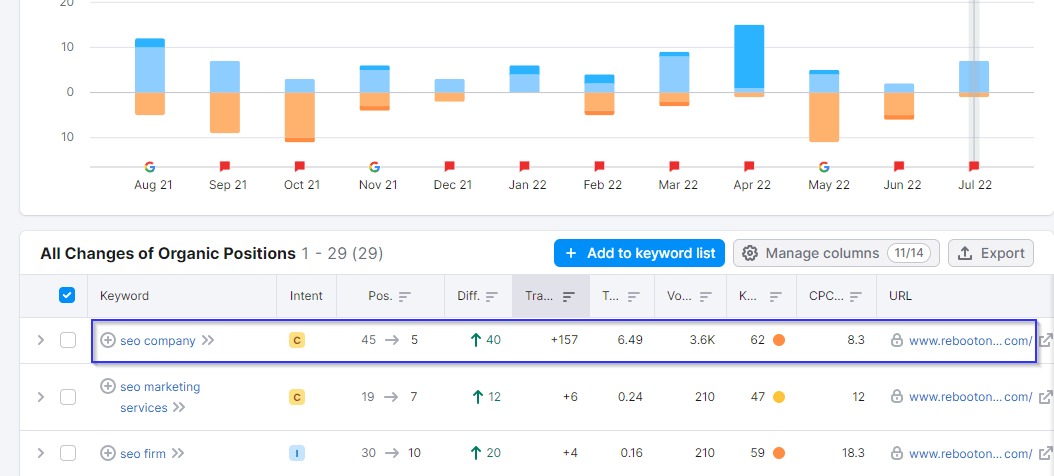The image size is (1054, 476).
Task: Click the Google update icon under Aug 21
Action: coord(149,167)
